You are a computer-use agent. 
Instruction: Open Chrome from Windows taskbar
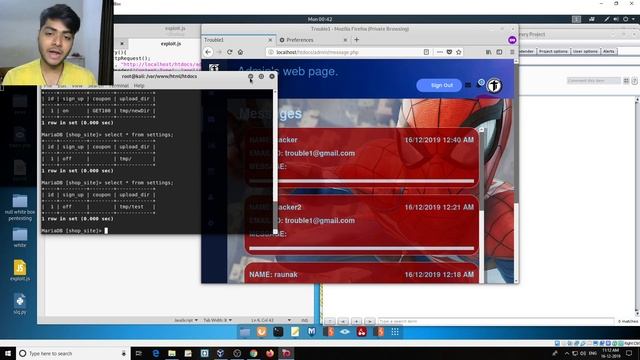(253, 353)
